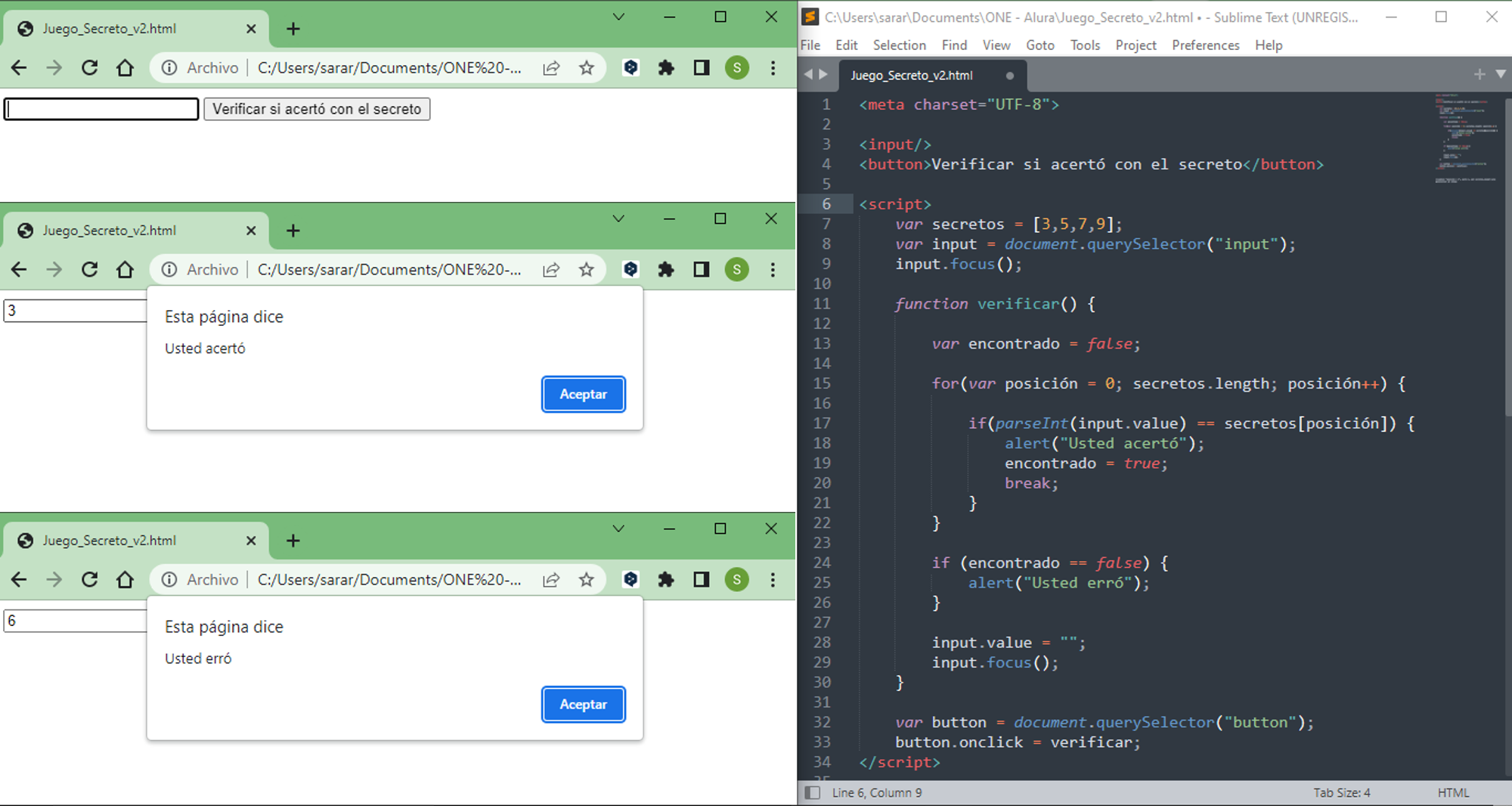Click Sublime Text vertical scrollbar
This screenshot has width=1512, height=806.
point(1507,257)
